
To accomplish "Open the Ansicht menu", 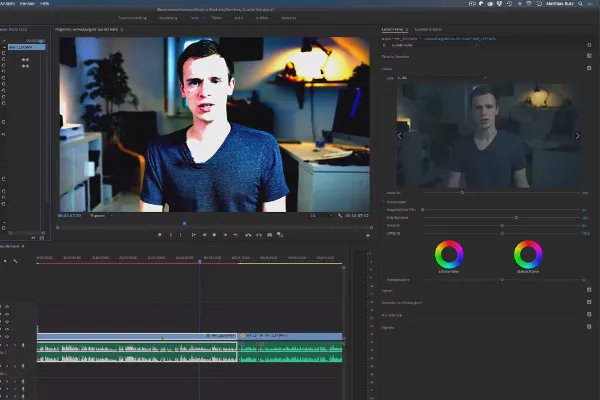I will (7, 3).
